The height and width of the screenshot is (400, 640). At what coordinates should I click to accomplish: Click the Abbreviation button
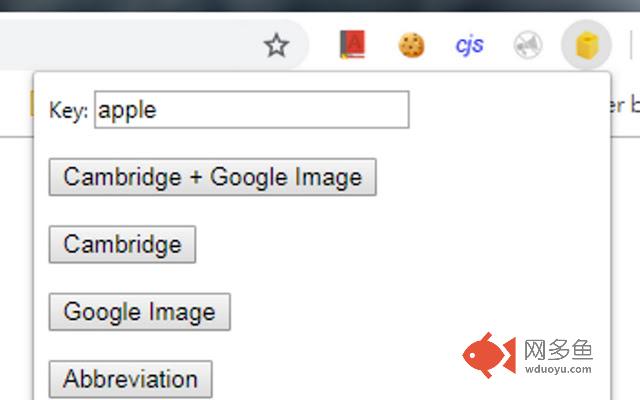click(x=131, y=379)
